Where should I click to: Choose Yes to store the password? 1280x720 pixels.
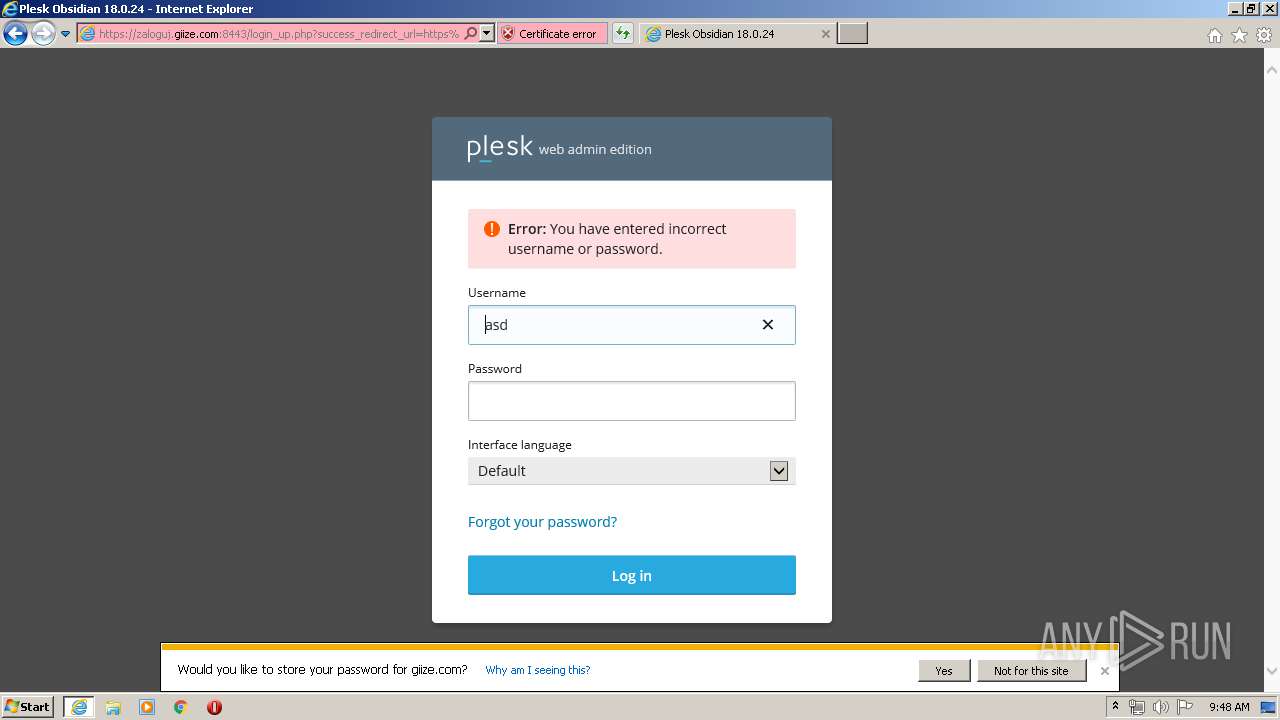pyautogui.click(x=944, y=671)
